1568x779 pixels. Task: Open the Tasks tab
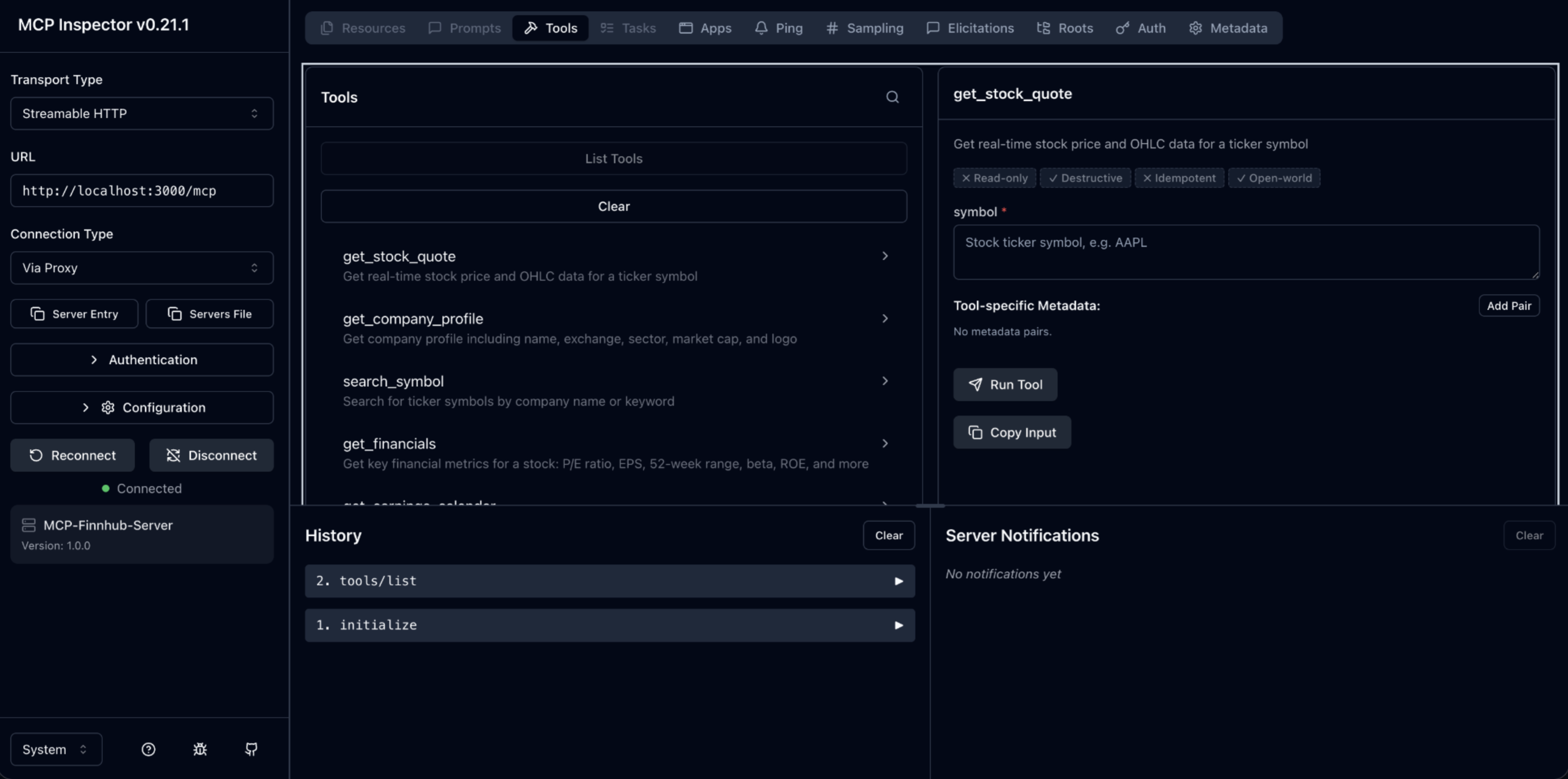tap(628, 28)
